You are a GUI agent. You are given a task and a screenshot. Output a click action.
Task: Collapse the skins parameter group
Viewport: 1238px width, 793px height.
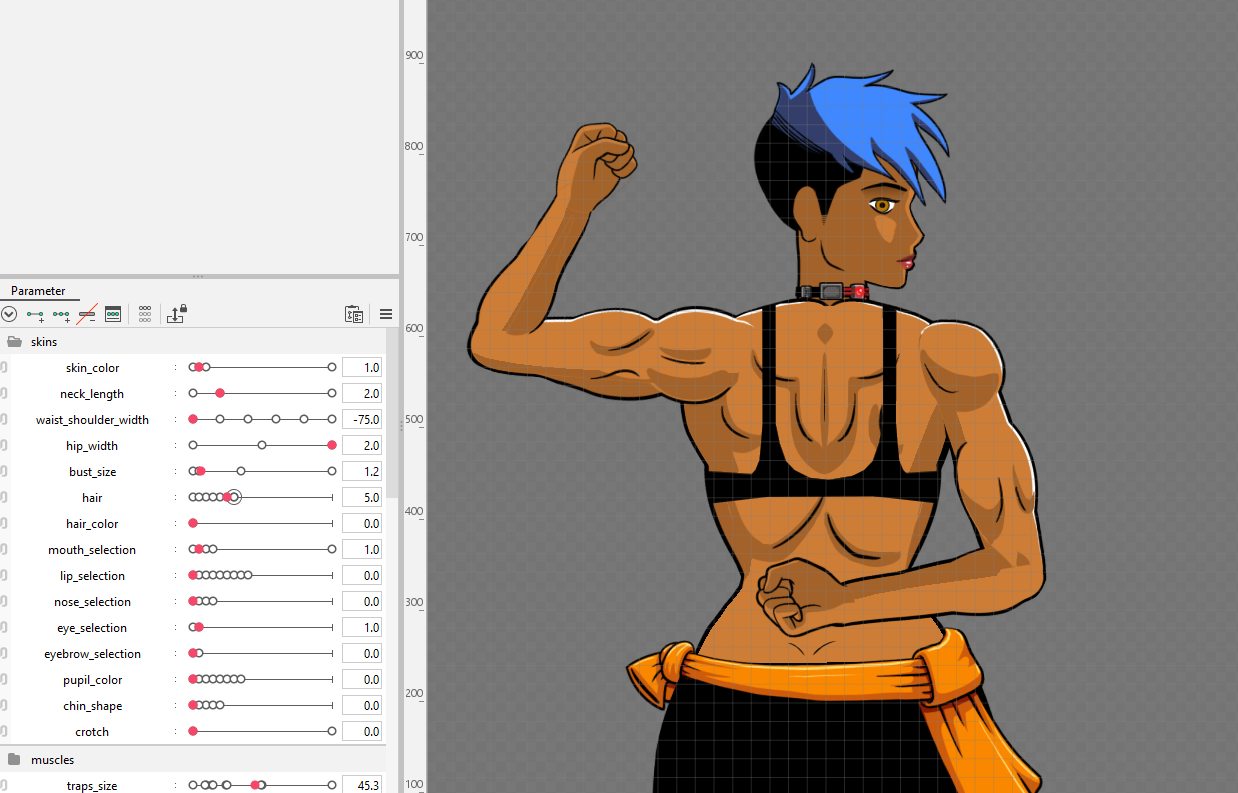tap(15, 342)
